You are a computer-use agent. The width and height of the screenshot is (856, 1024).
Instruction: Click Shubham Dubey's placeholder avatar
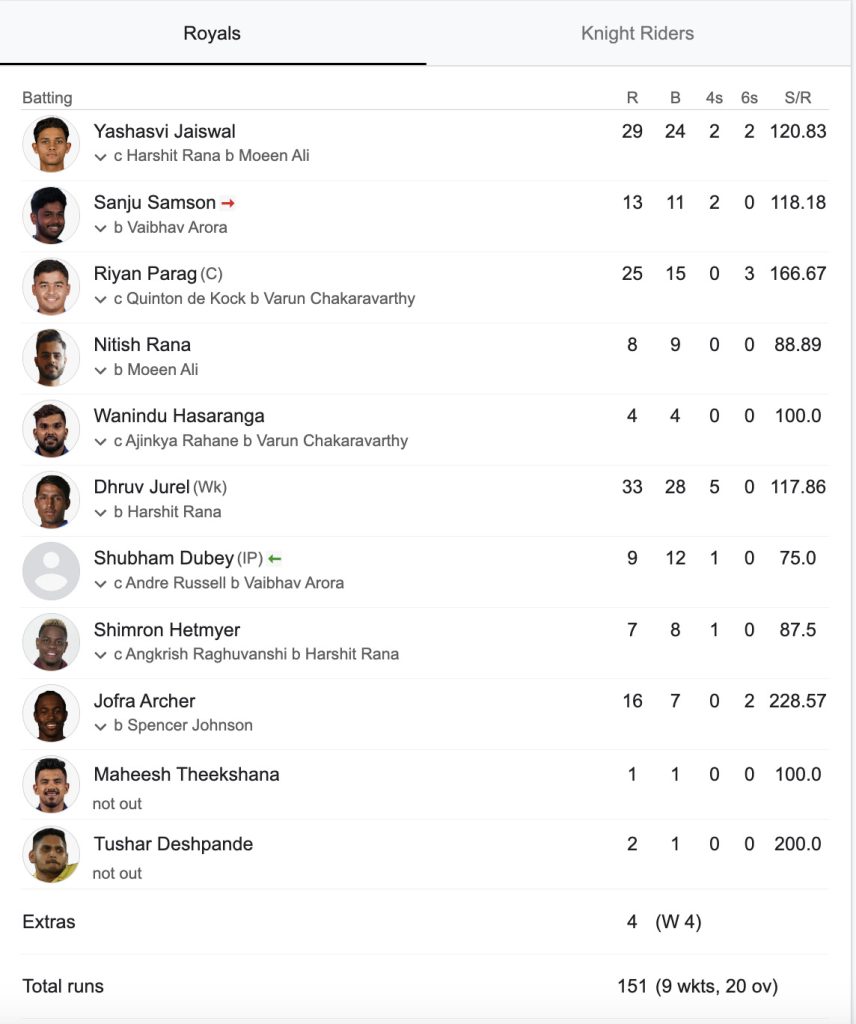tap(51, 571)
